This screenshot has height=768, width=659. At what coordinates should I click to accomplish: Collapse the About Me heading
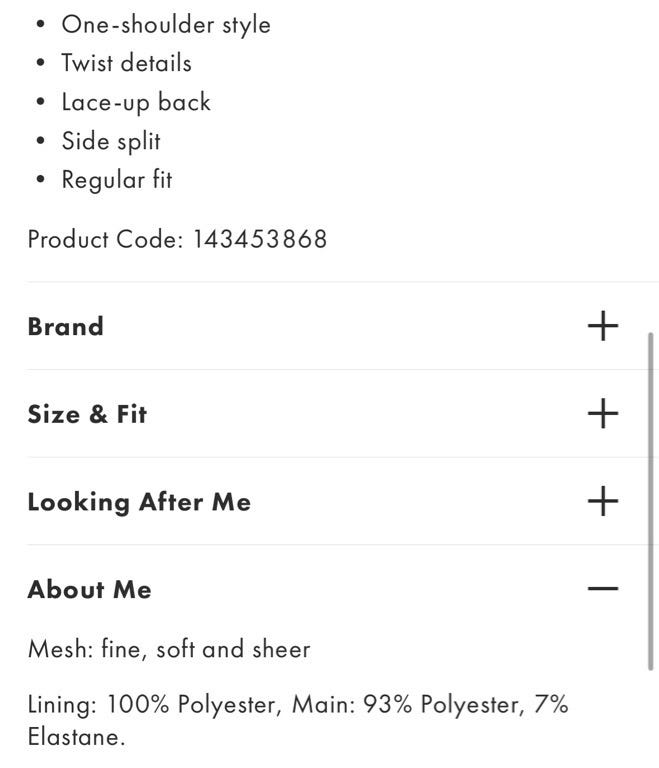pos(90,590)
